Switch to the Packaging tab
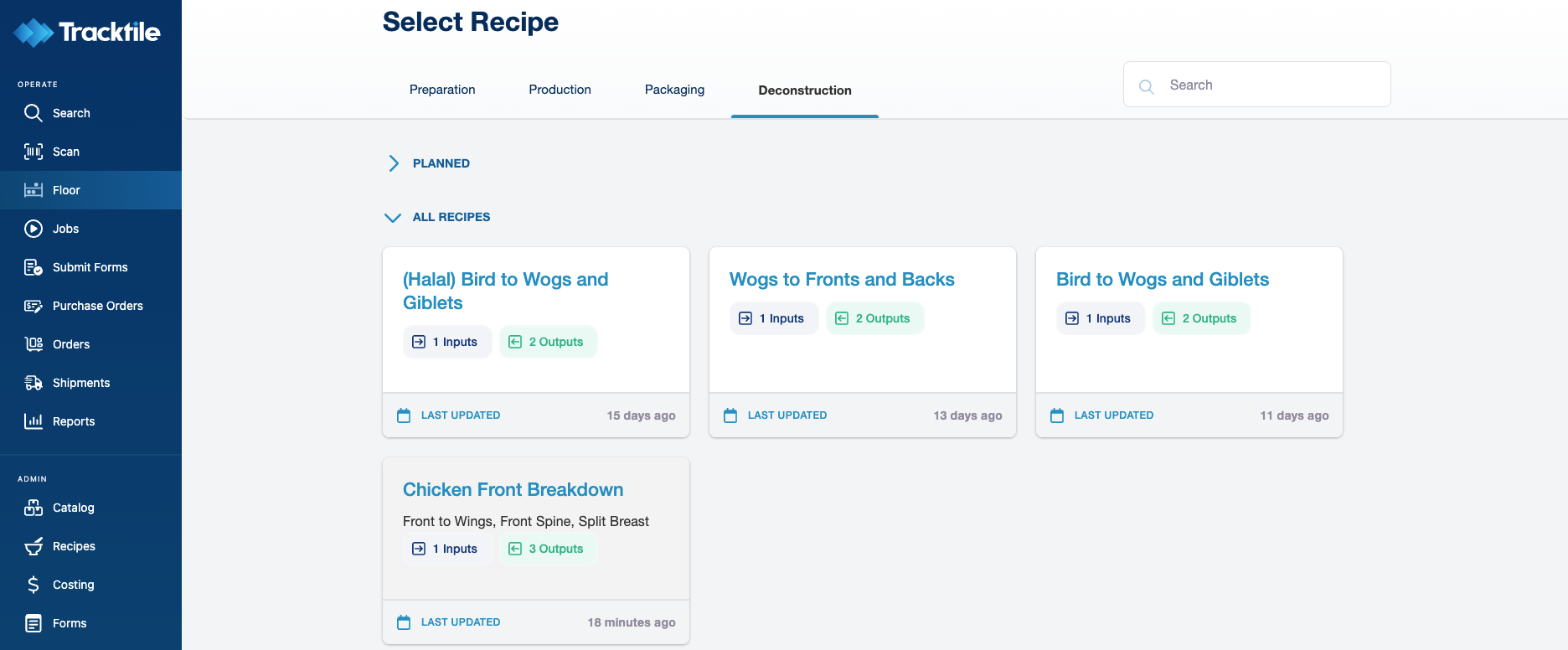Viewport: 1568px width, 650px height. 674,90
